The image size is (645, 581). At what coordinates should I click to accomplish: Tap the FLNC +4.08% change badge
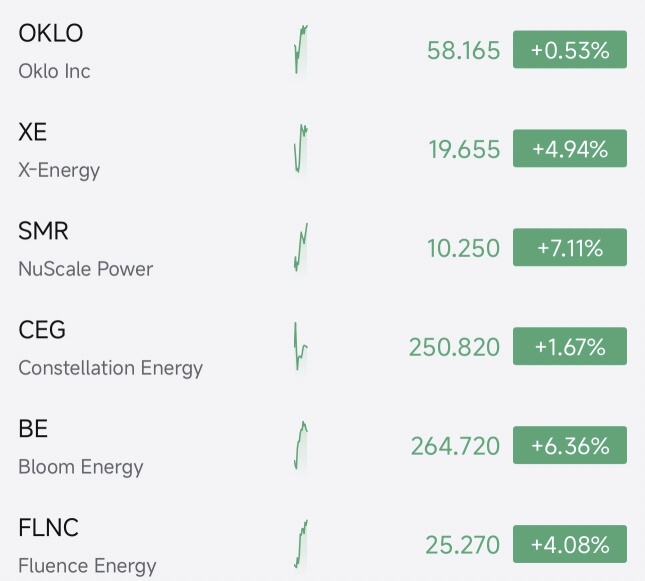[570, 544]
